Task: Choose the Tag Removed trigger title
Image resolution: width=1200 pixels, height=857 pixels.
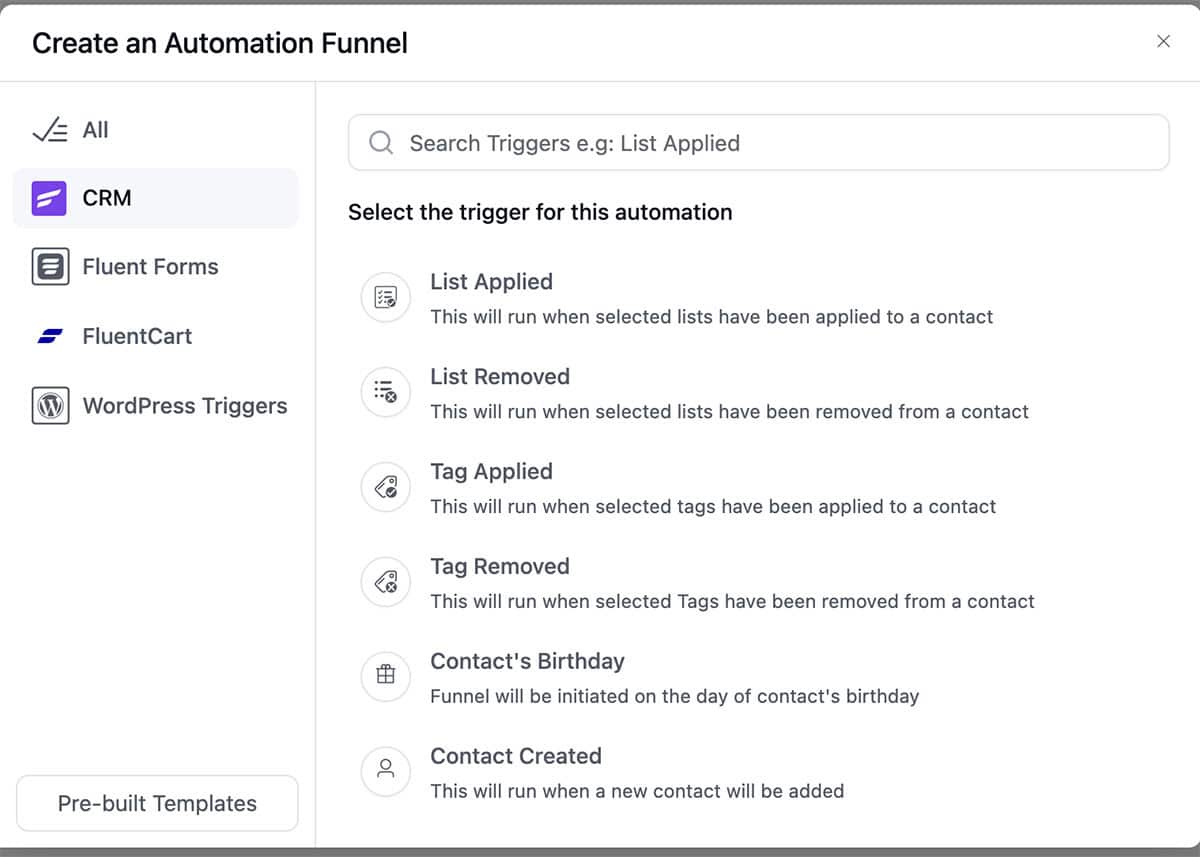Action: click(500, 567)
